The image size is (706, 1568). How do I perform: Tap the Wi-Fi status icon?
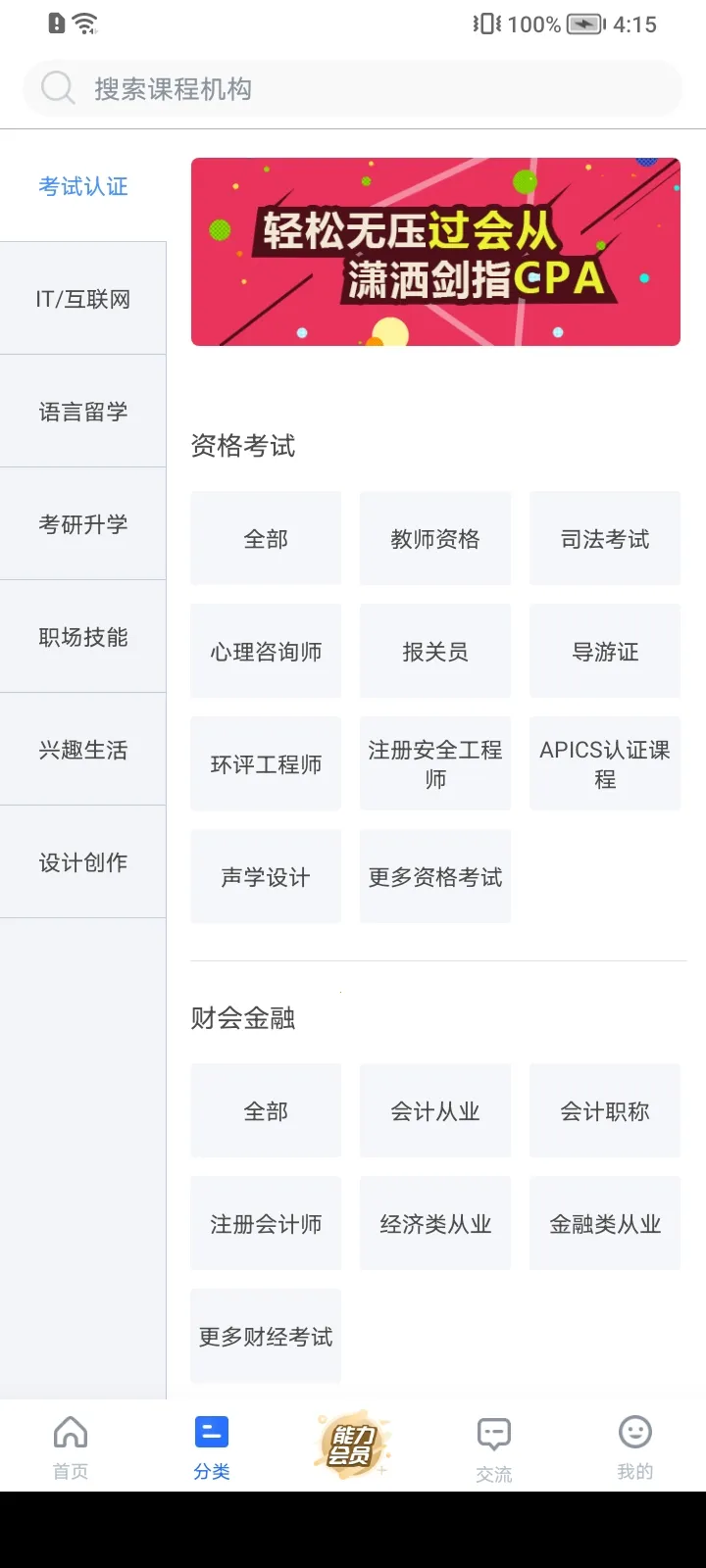pos(86,24)
